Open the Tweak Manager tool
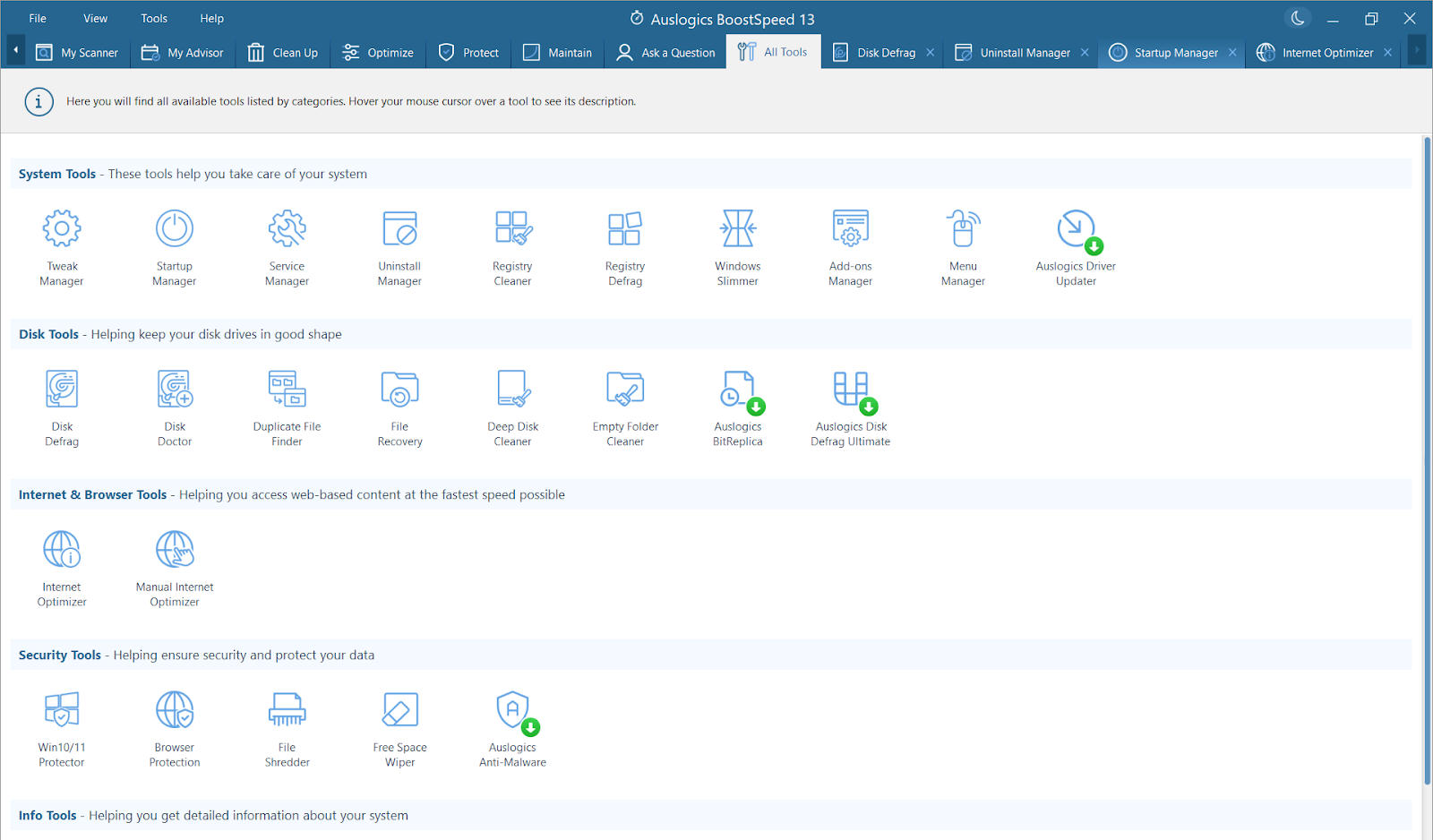Screen dimensions: 1433x840 [x=62, y=248]
